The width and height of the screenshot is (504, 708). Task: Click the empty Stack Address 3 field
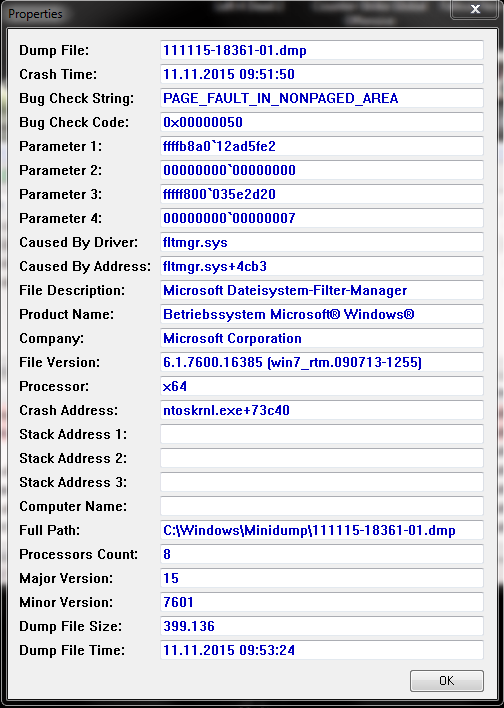pos(322,482)
